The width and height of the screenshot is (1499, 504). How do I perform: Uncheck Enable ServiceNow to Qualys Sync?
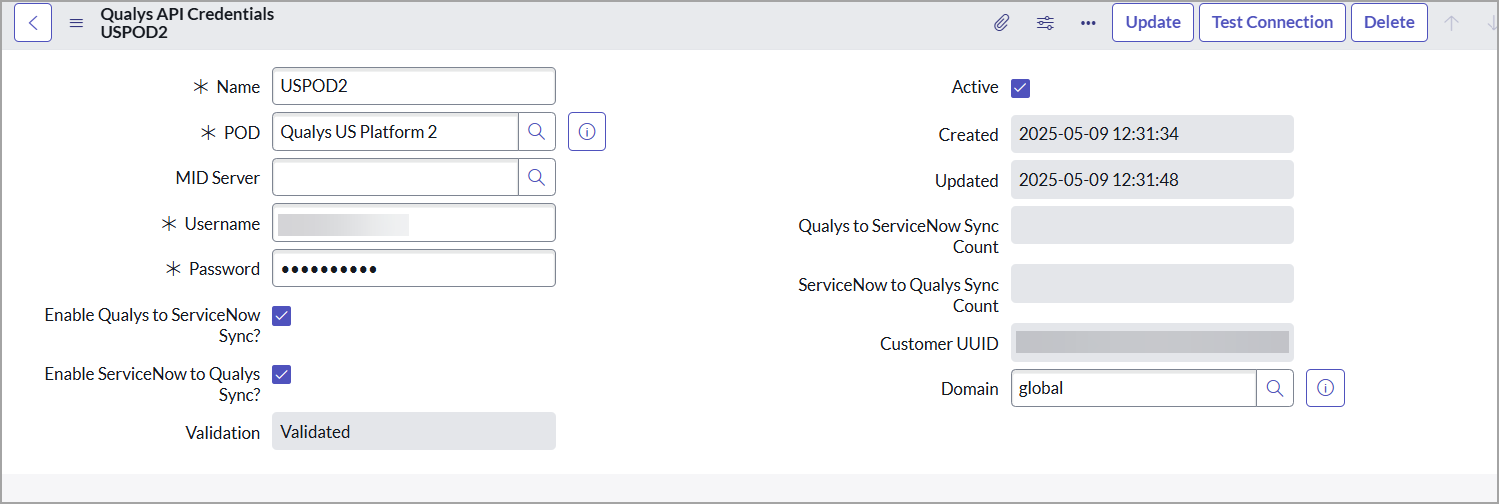click(x=281, y=374)
